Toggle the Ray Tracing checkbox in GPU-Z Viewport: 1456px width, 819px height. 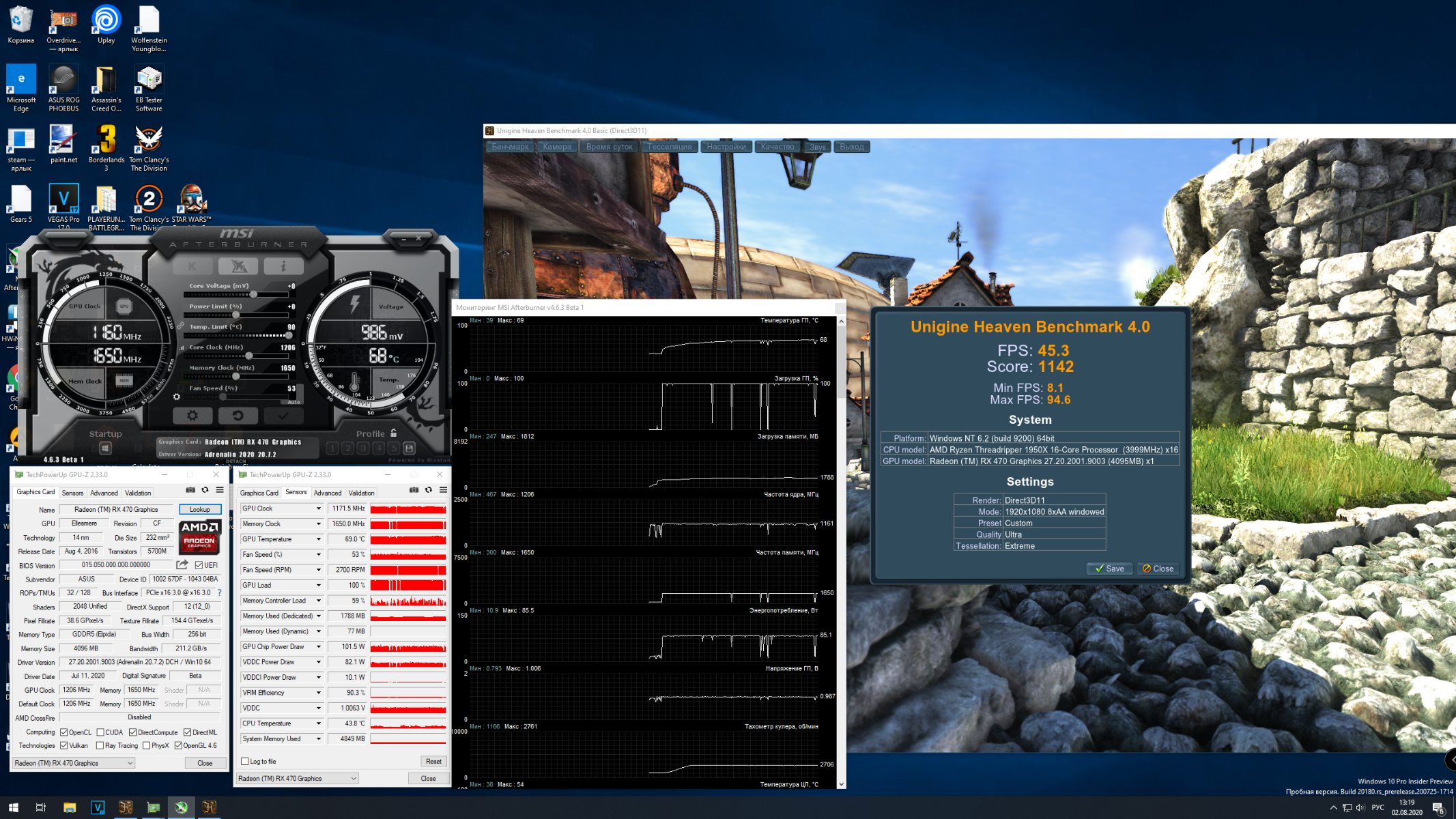tap(100, 745)
